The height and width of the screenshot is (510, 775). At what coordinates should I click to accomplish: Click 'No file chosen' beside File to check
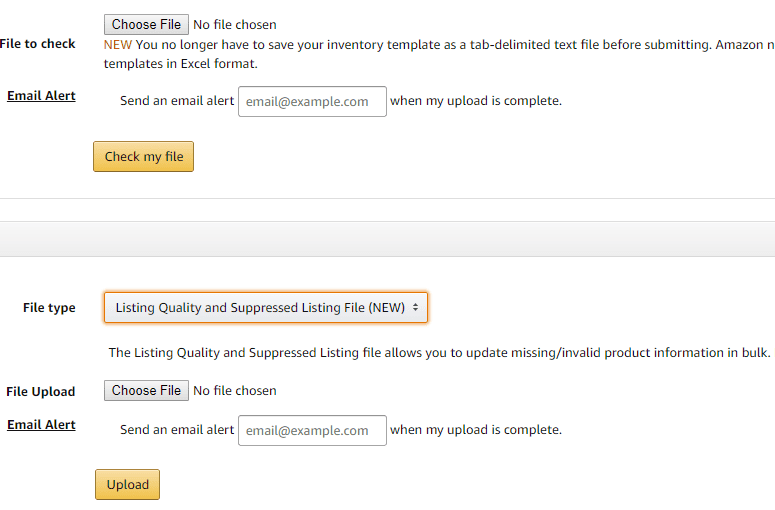pos(235,24)
